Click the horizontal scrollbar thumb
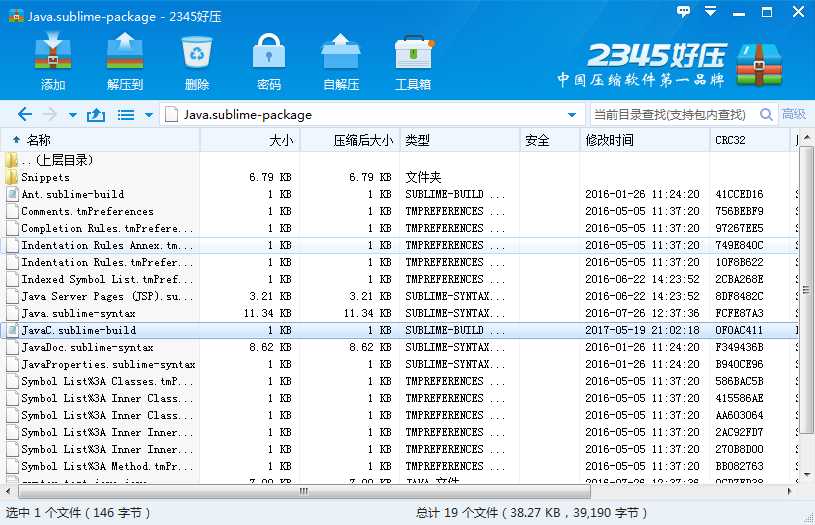The width and height of the screenshot is (815, 525). (304, 491)
